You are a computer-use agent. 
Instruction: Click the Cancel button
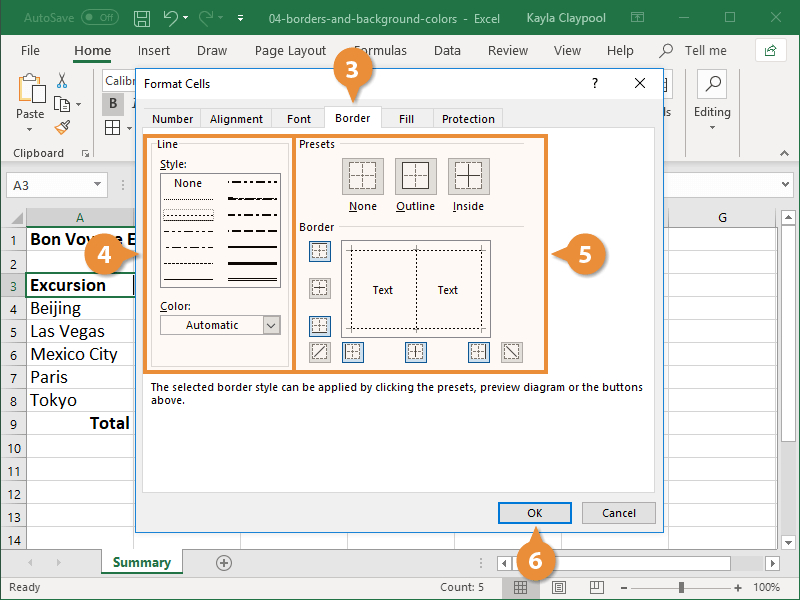point(618,512)
